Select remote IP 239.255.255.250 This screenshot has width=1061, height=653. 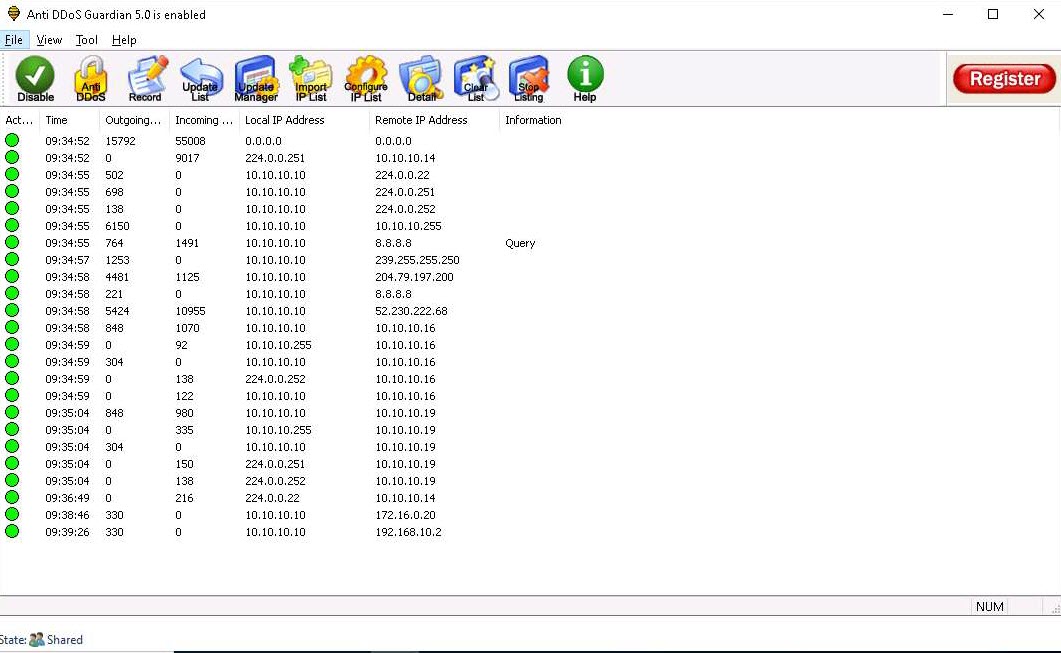(417, 260)
